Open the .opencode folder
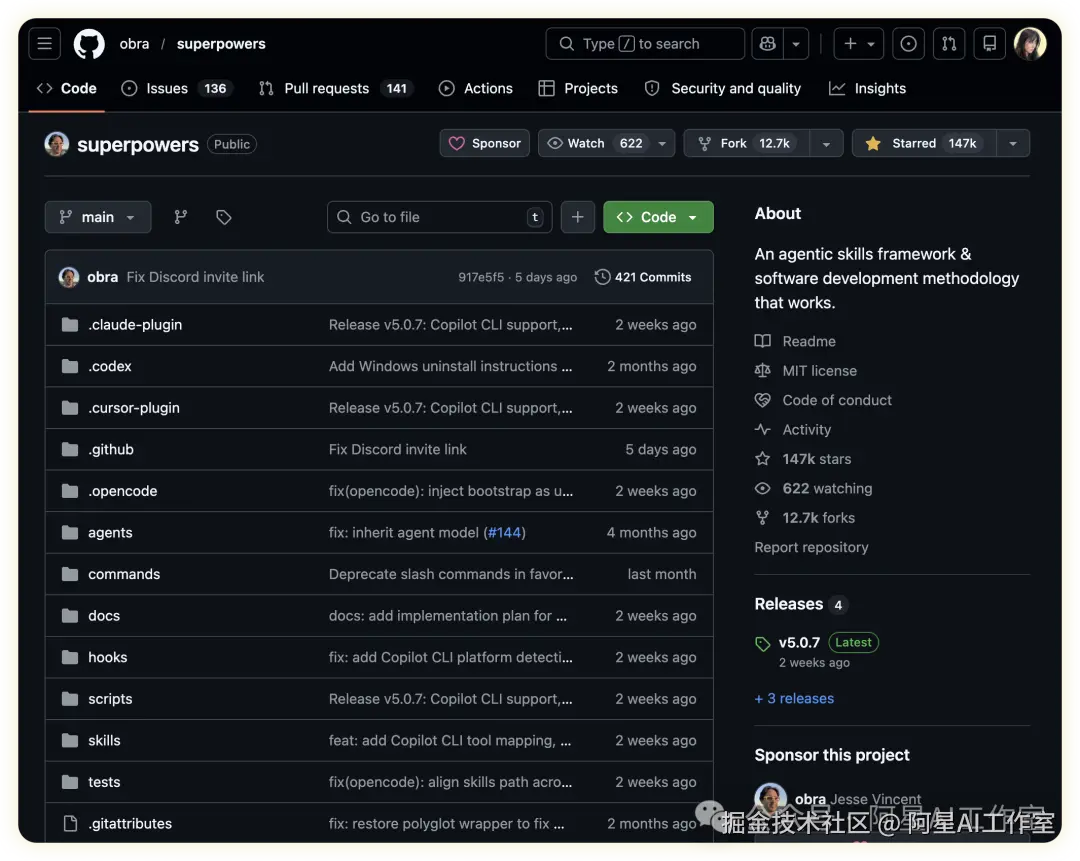The height and width of the screenshot is (861, 1080). click(x=123, y=491)
